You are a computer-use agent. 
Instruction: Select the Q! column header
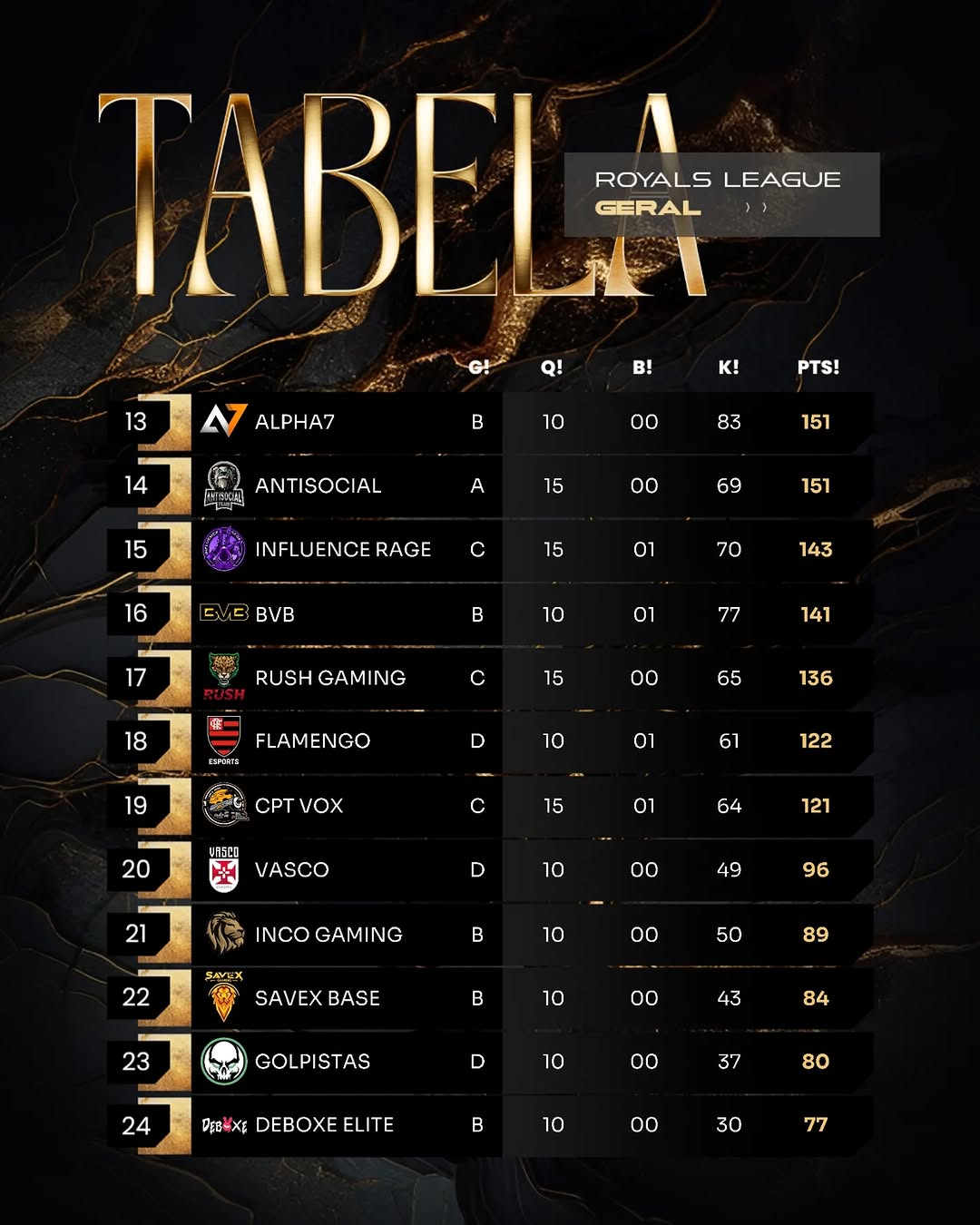coord(552,367)
